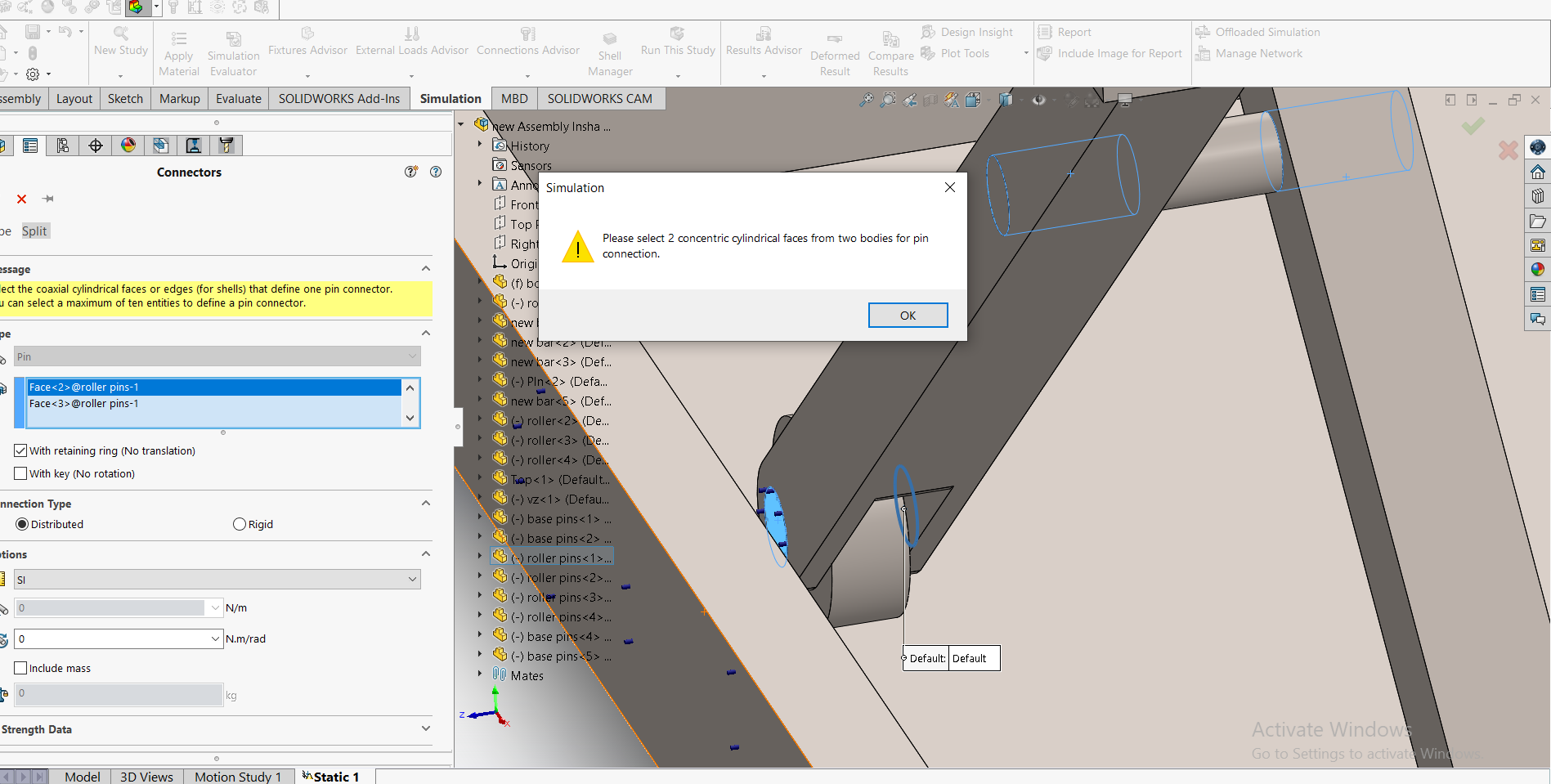Open the Connections Advisor
Viewport: 1551px width, 784px height.
coord(528,42)
